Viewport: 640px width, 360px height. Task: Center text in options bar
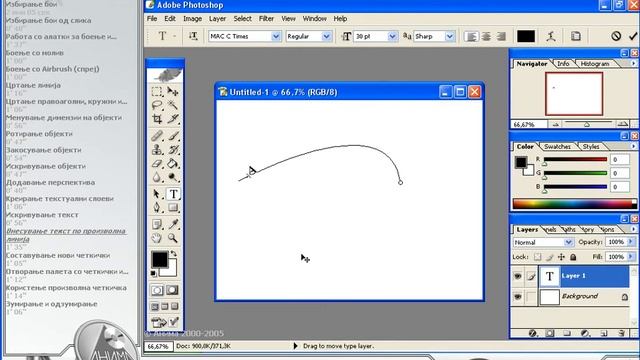point(486,36)
